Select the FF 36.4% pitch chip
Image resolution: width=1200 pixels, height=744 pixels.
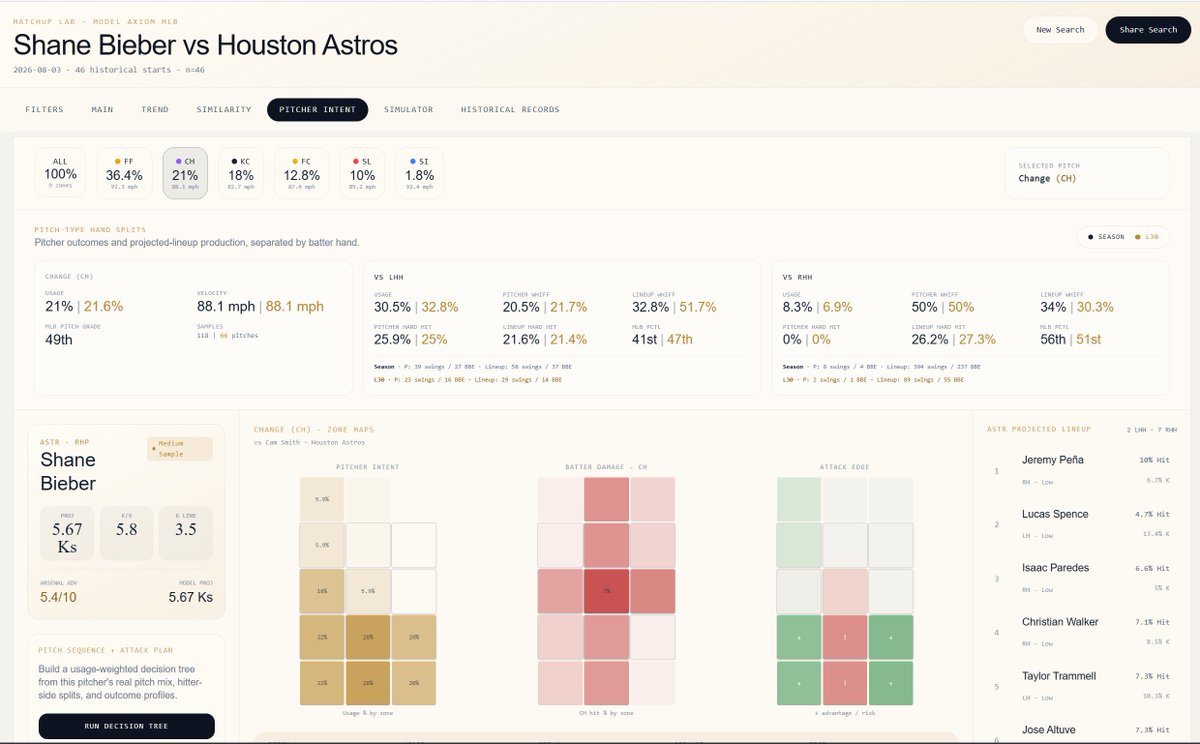coord(124,173)
